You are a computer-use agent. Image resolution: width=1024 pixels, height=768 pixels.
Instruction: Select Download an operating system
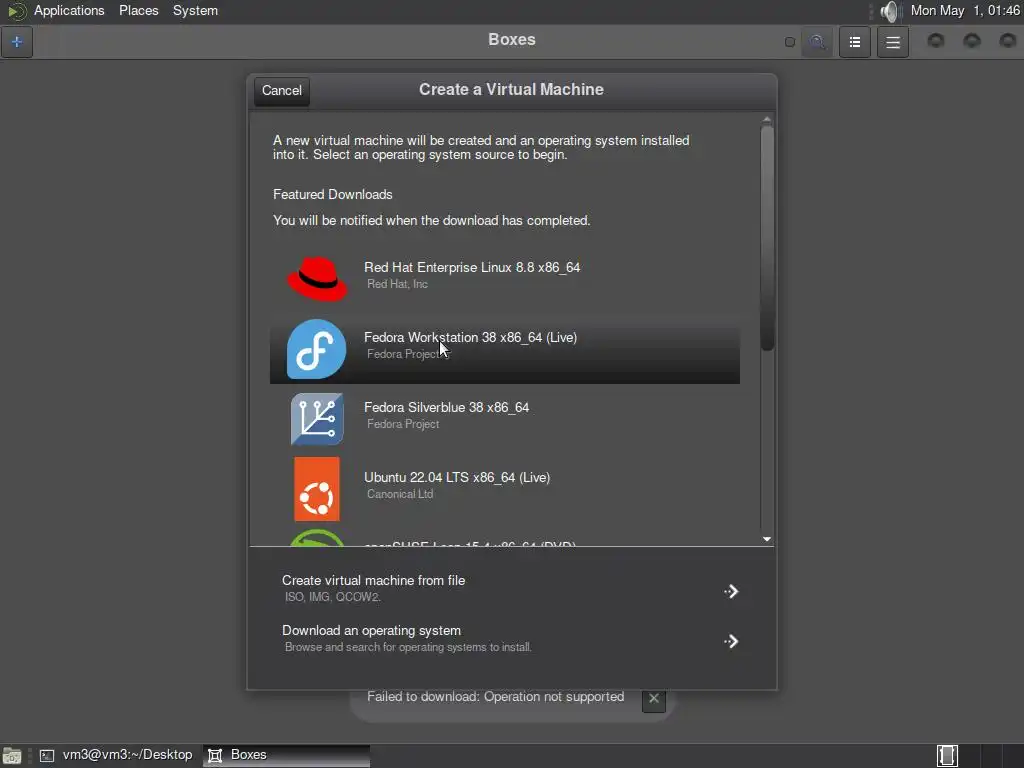[511, 638]
